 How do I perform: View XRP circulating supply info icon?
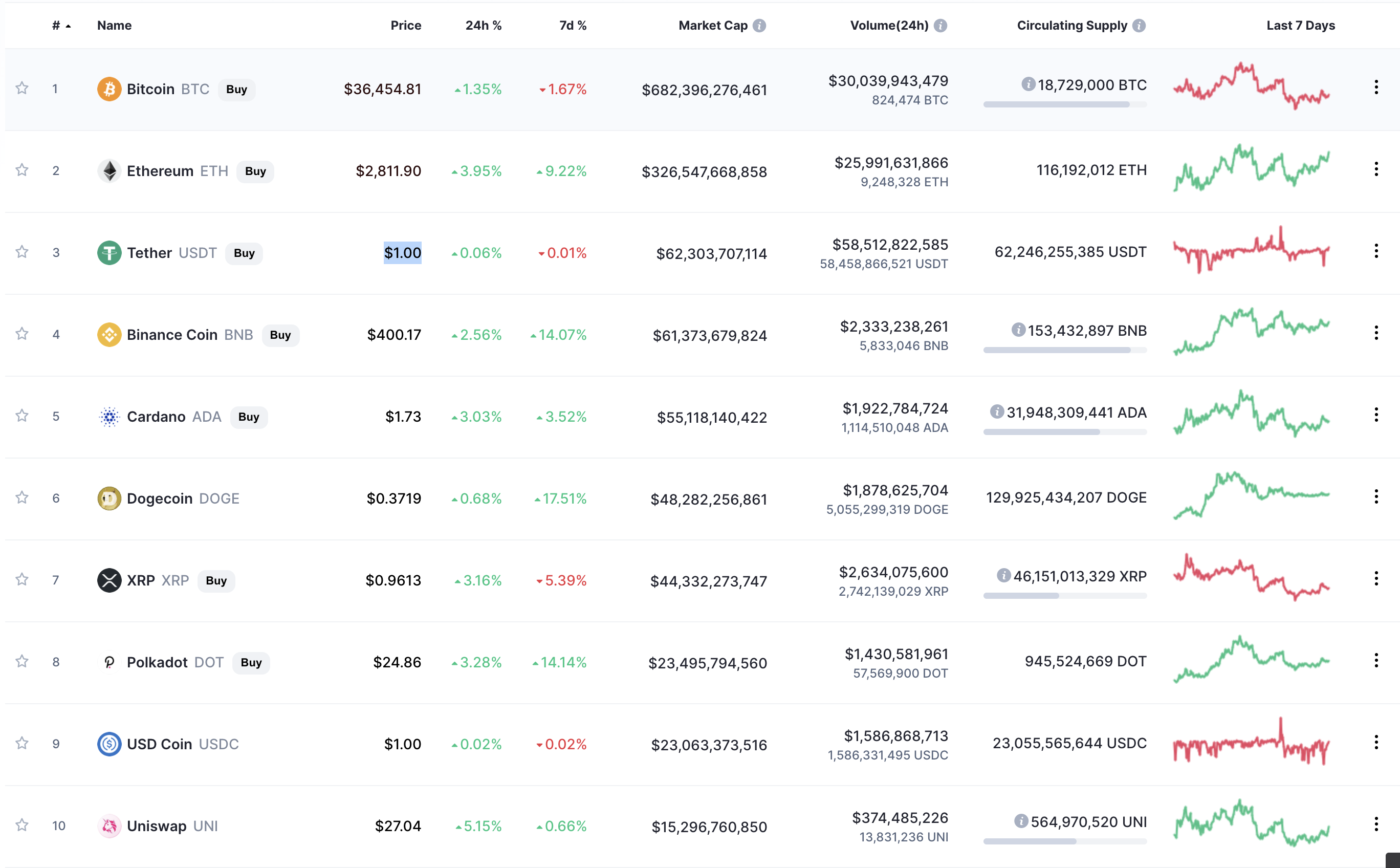click(1003, 576)
